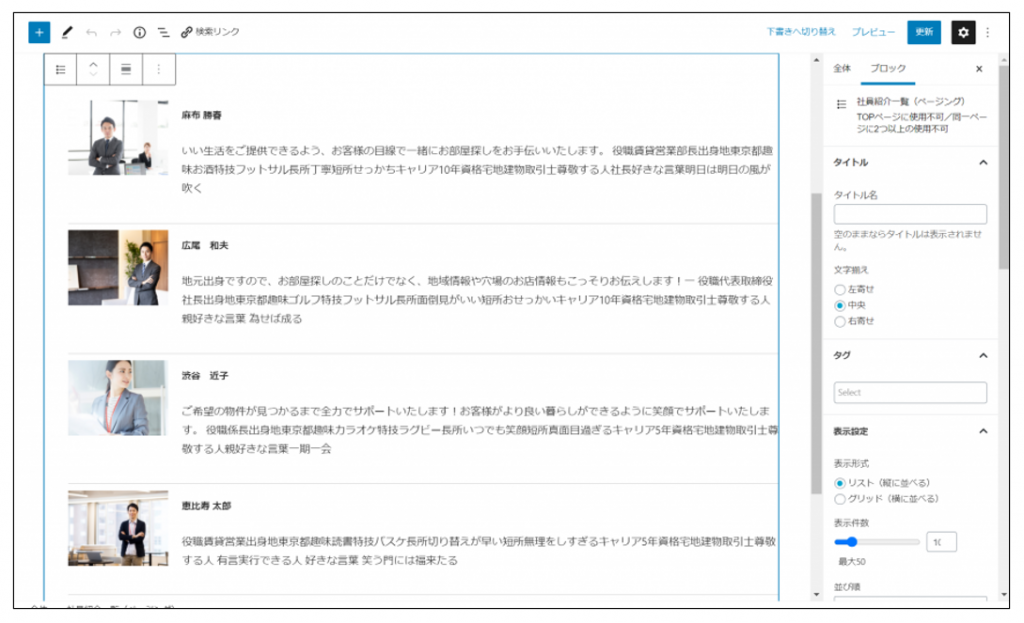The width and height of the screenshot is (1024, 623).
Task: Open the list view outline icon
Action: coord(163,32)
